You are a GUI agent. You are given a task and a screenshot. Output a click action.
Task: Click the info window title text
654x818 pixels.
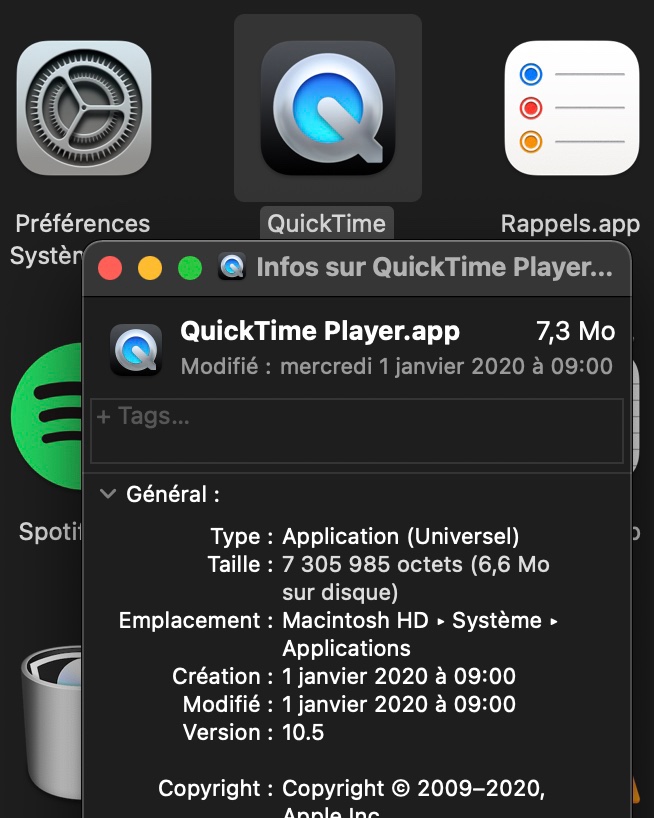point(434,268)
